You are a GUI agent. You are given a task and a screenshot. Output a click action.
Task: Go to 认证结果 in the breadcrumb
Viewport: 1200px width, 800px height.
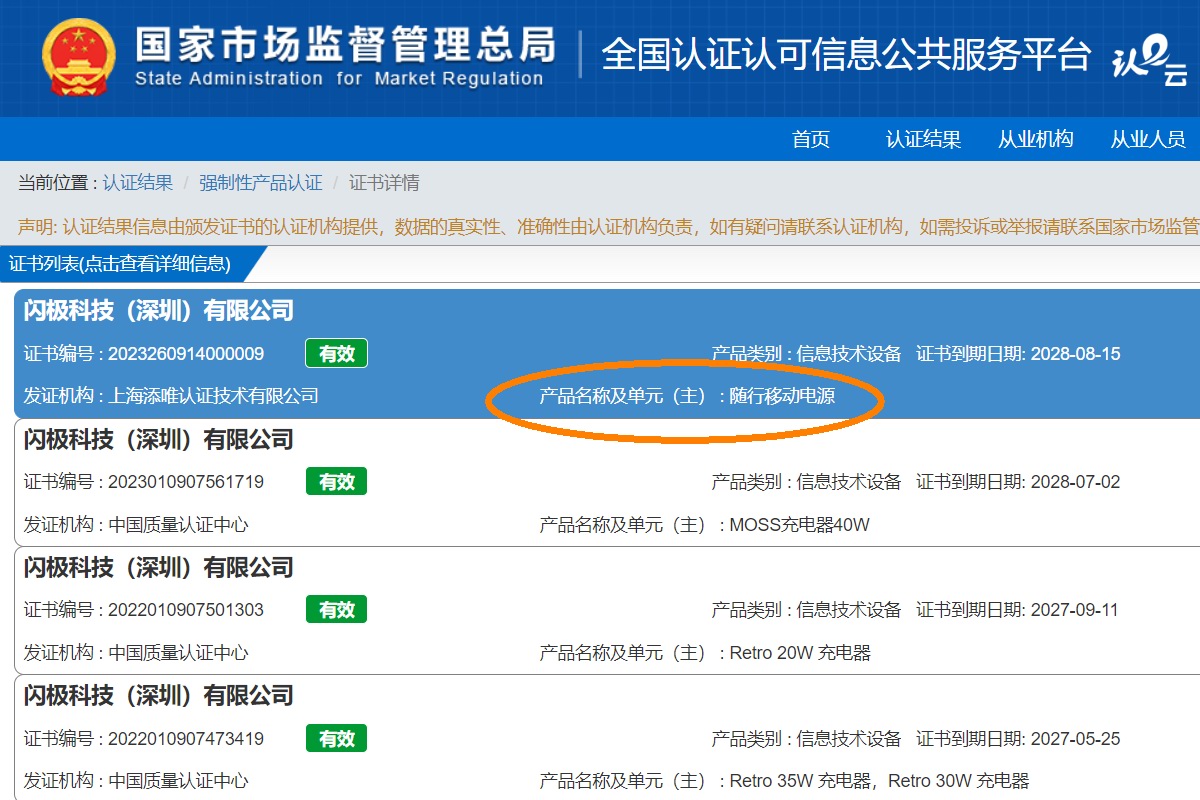(x=138, y=183)
